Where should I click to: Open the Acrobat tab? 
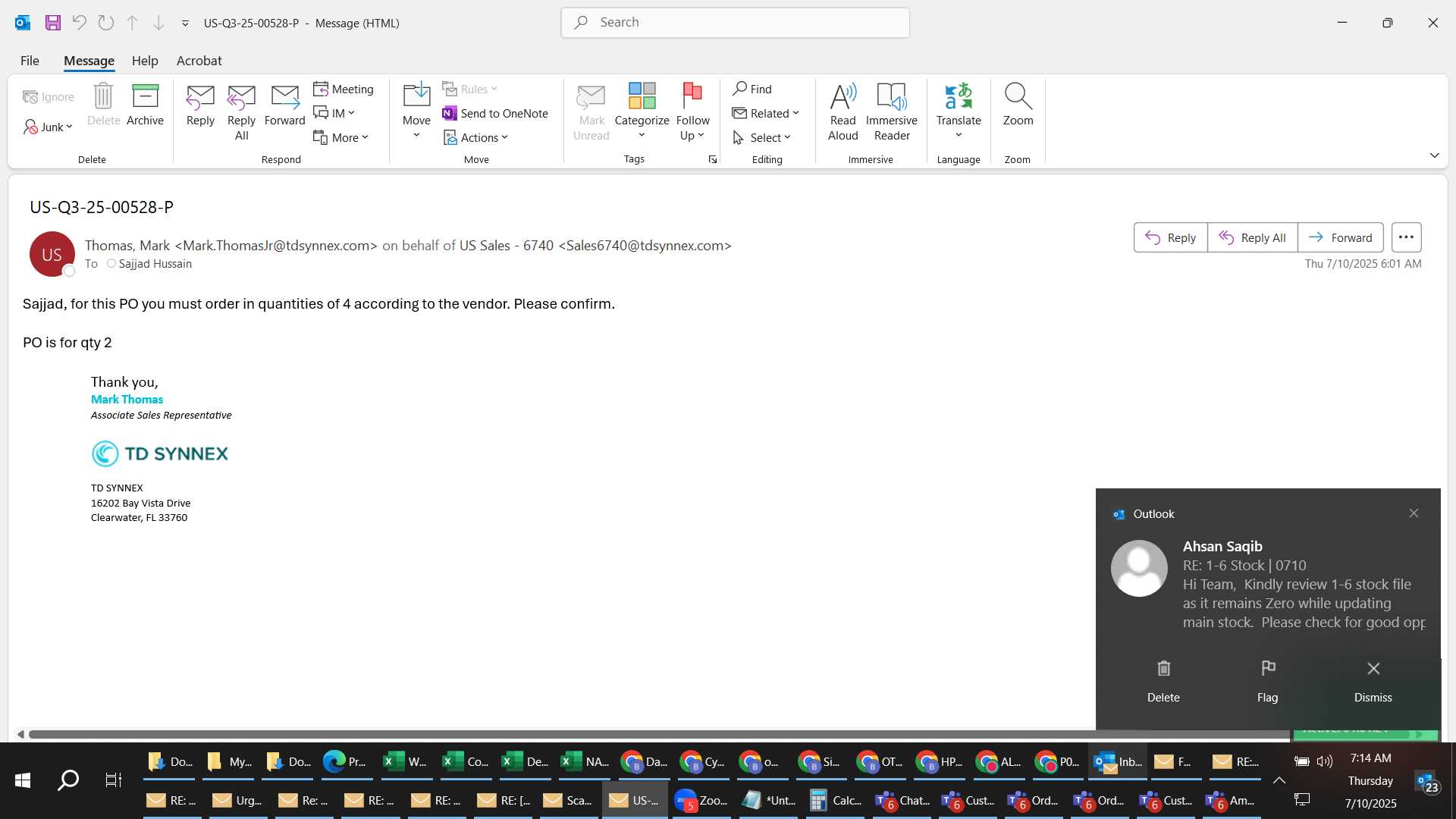click(199, 61)
